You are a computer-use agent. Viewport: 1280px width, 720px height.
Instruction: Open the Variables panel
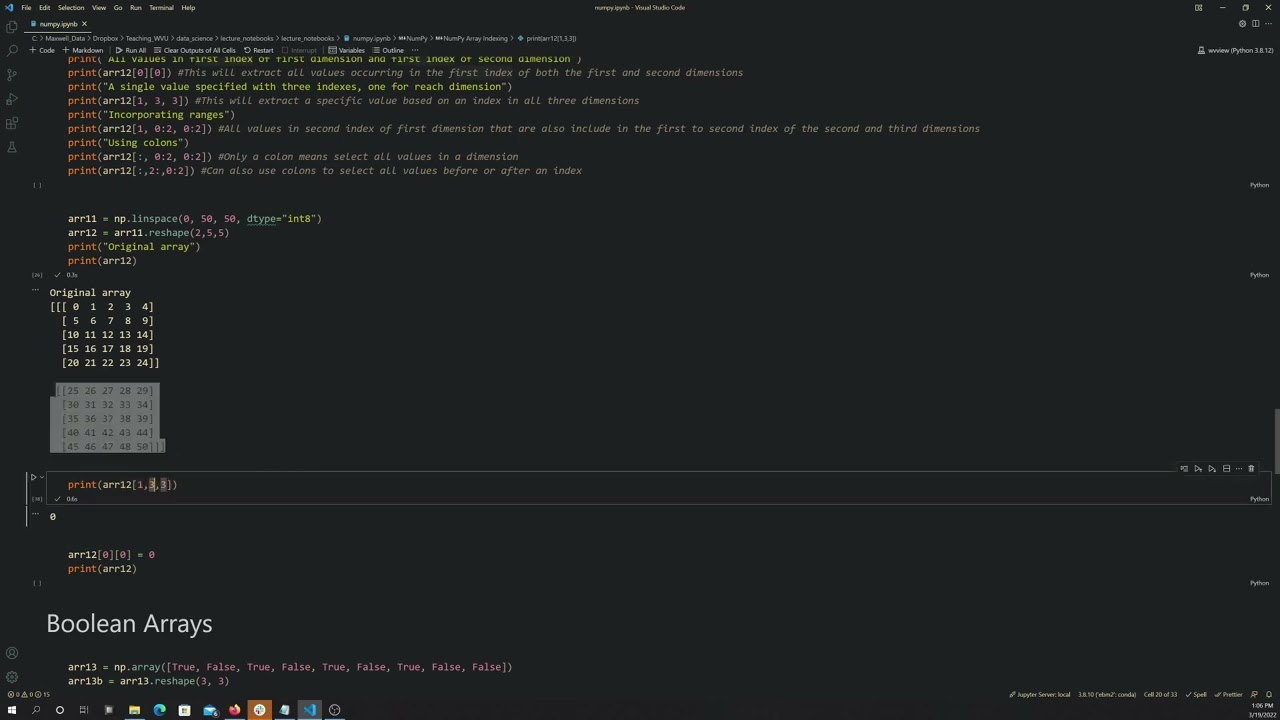[x=347, y=50]
